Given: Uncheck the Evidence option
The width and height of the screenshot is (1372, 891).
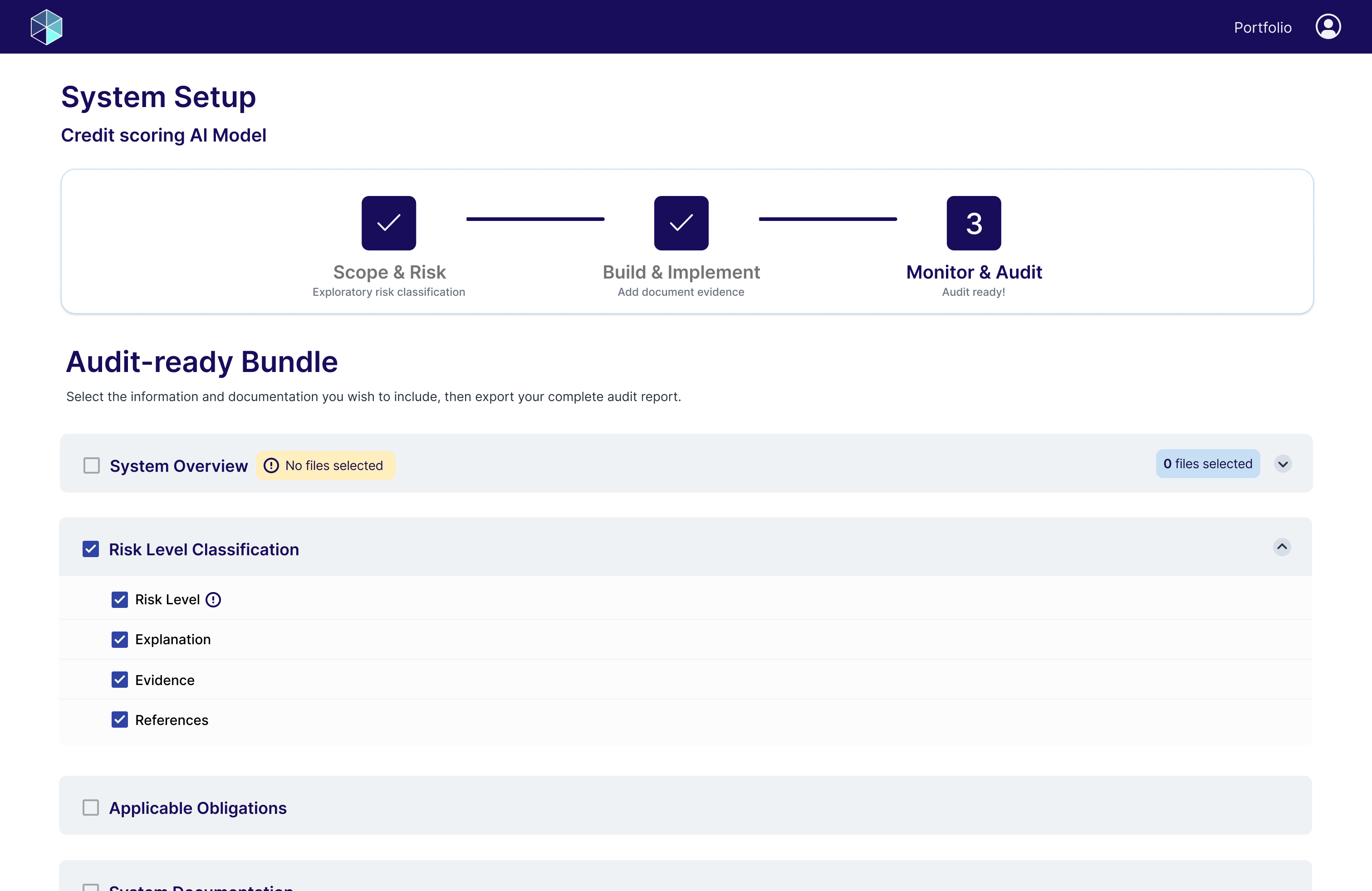Looking at the screenshot, I should tap(119, 680).
